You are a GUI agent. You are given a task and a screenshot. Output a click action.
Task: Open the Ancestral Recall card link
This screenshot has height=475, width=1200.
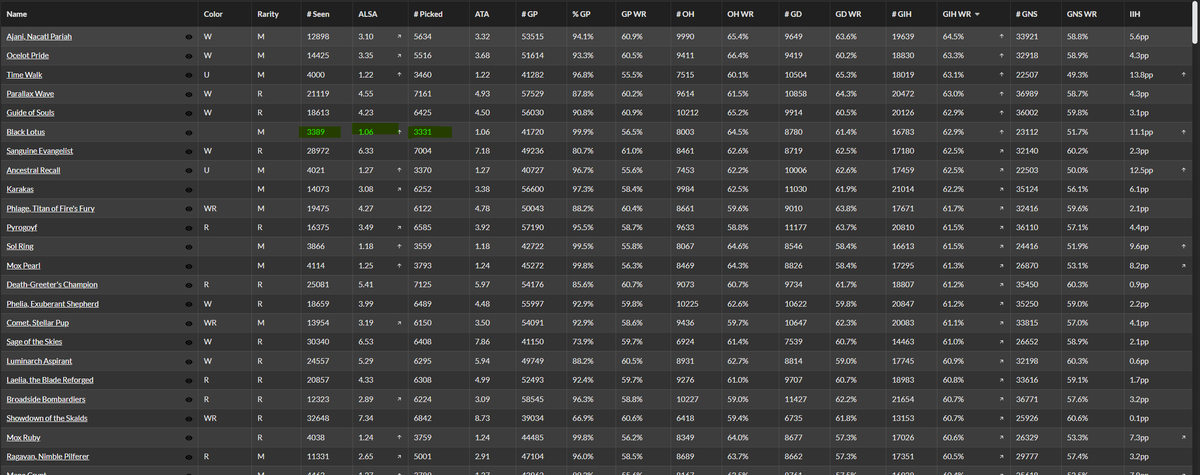(33, 170)
